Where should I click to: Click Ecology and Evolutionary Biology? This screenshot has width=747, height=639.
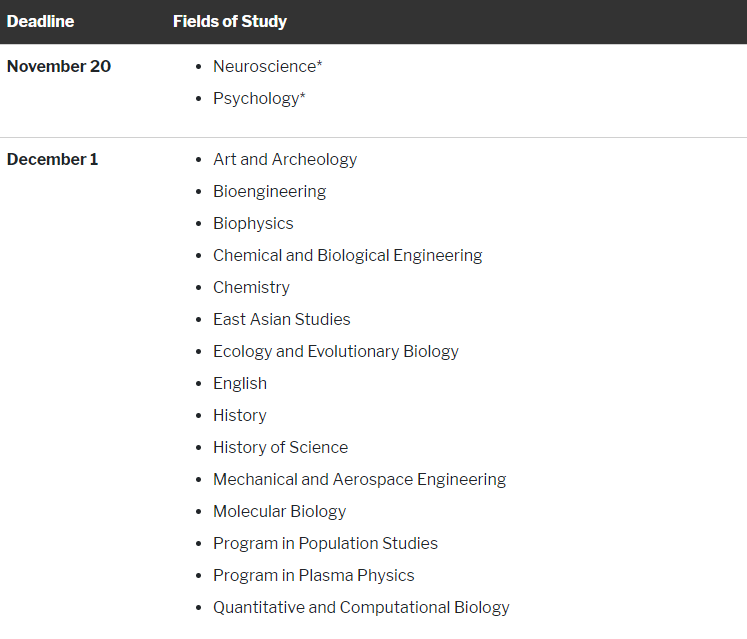pyautogui.click(x=336, y=351)
